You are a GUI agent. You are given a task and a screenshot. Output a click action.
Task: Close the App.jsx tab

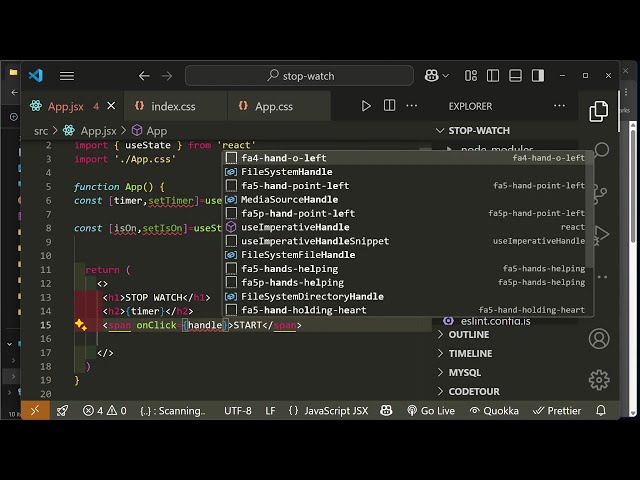tap(111, 106)
